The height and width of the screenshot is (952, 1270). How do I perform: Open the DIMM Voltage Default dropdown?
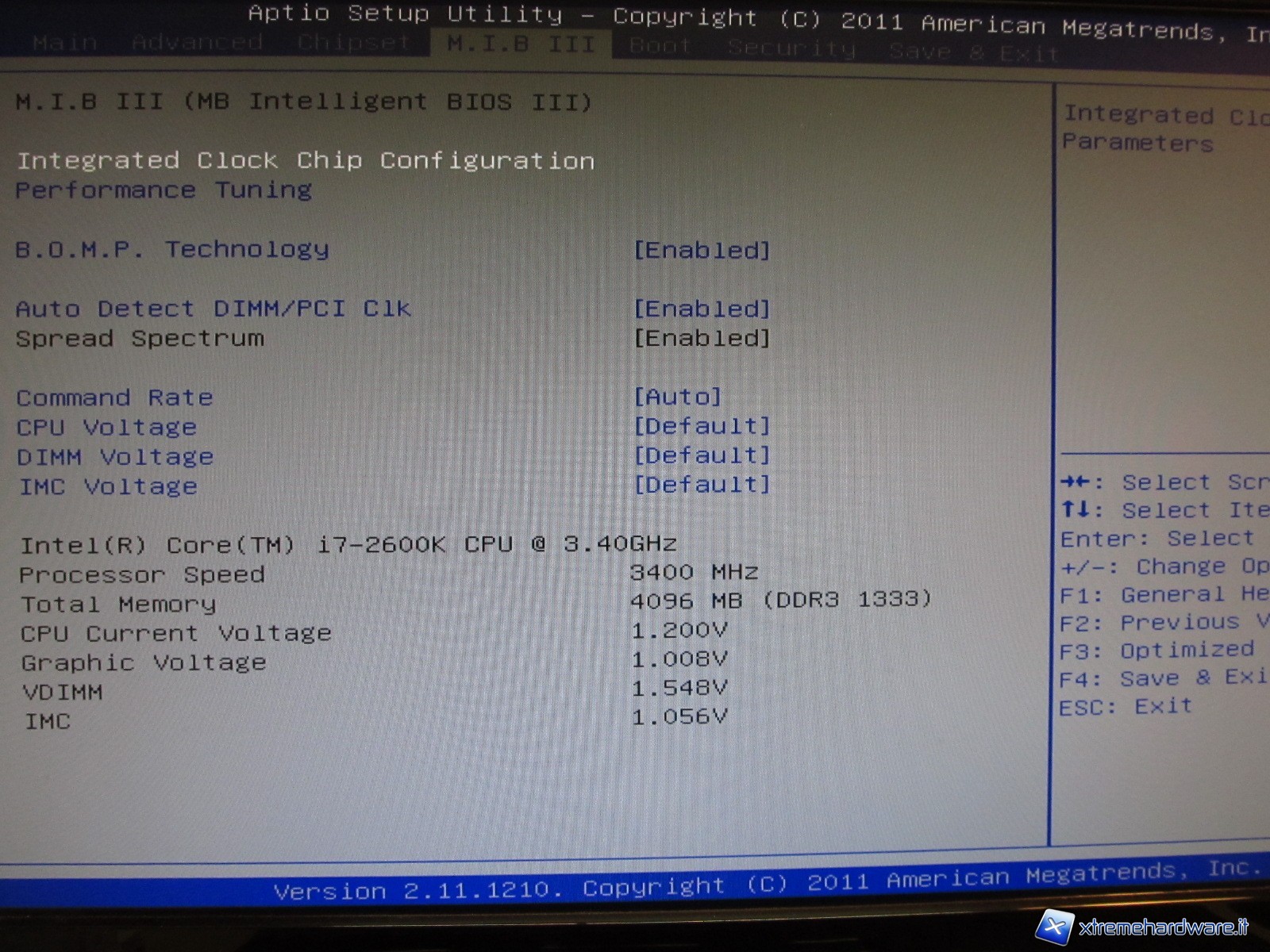[702, 455]
